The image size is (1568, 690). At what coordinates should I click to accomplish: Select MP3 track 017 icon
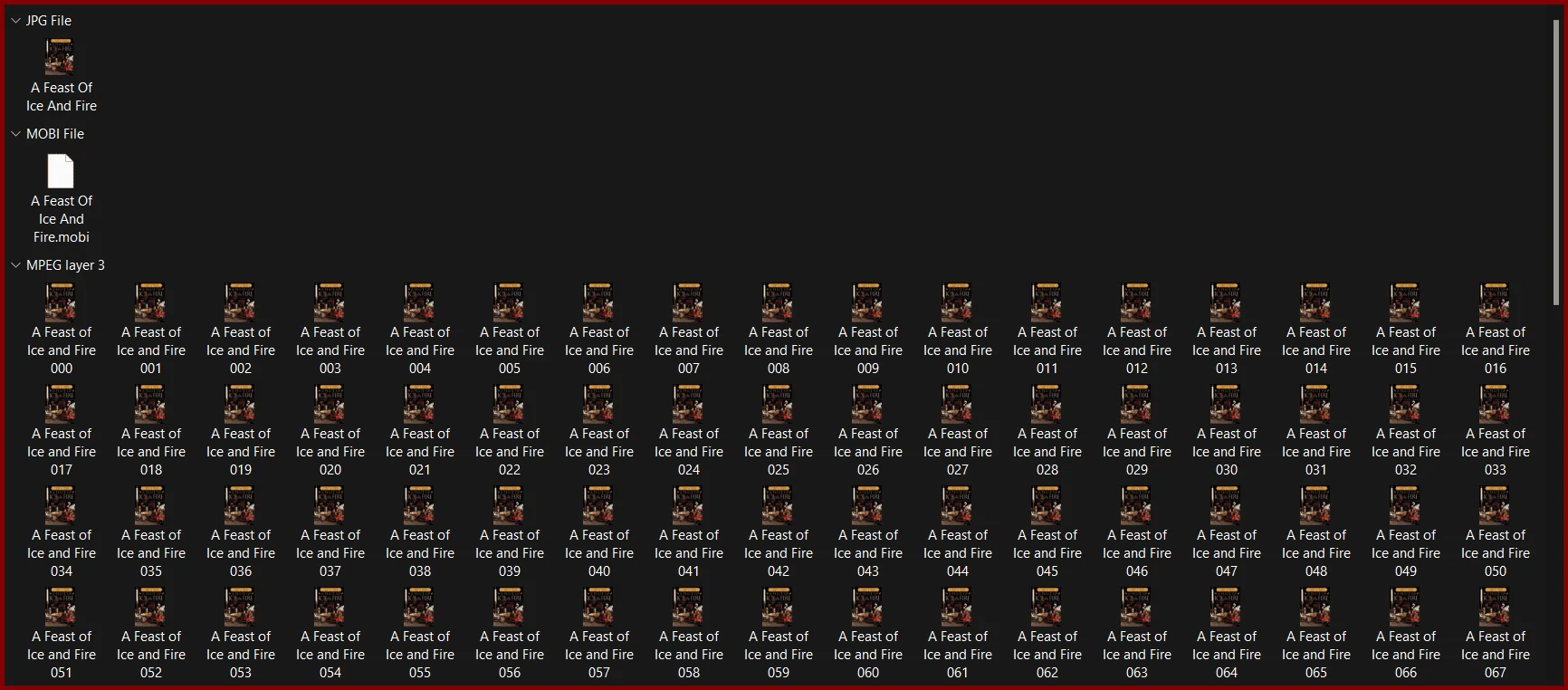coord(61,404)
